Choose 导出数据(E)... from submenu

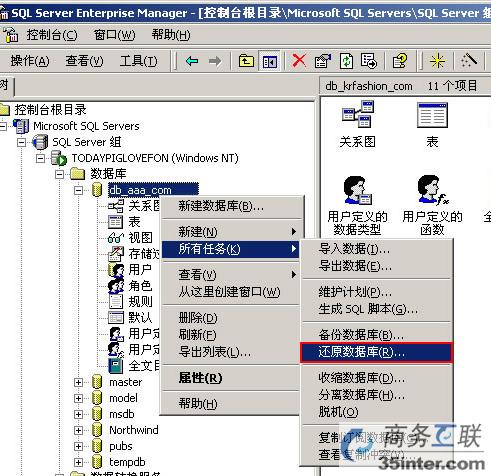(376, 266)
